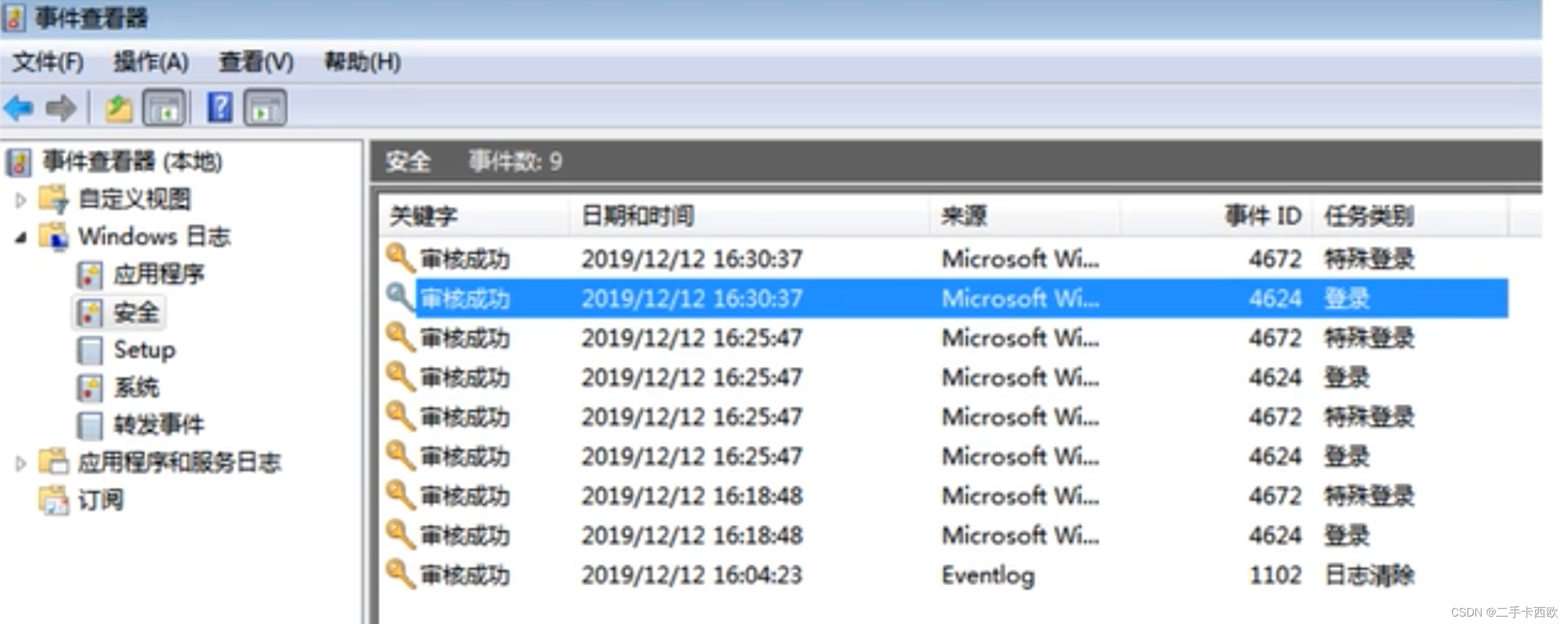The image size is (1568, 624).
Task: Click the Forward arrow toolbar icon
Action: point(61,108)
